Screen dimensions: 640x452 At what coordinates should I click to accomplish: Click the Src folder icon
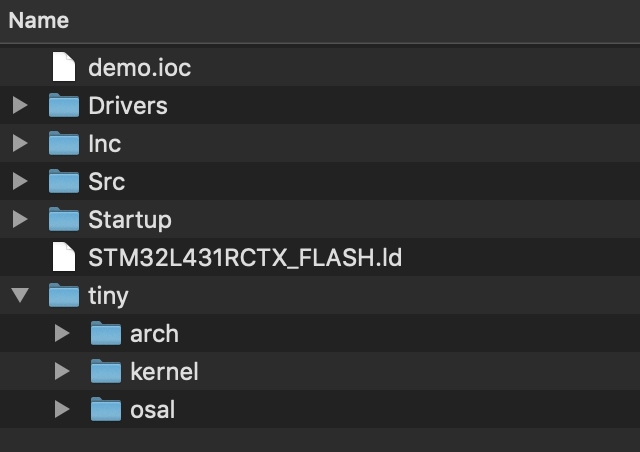64,182
